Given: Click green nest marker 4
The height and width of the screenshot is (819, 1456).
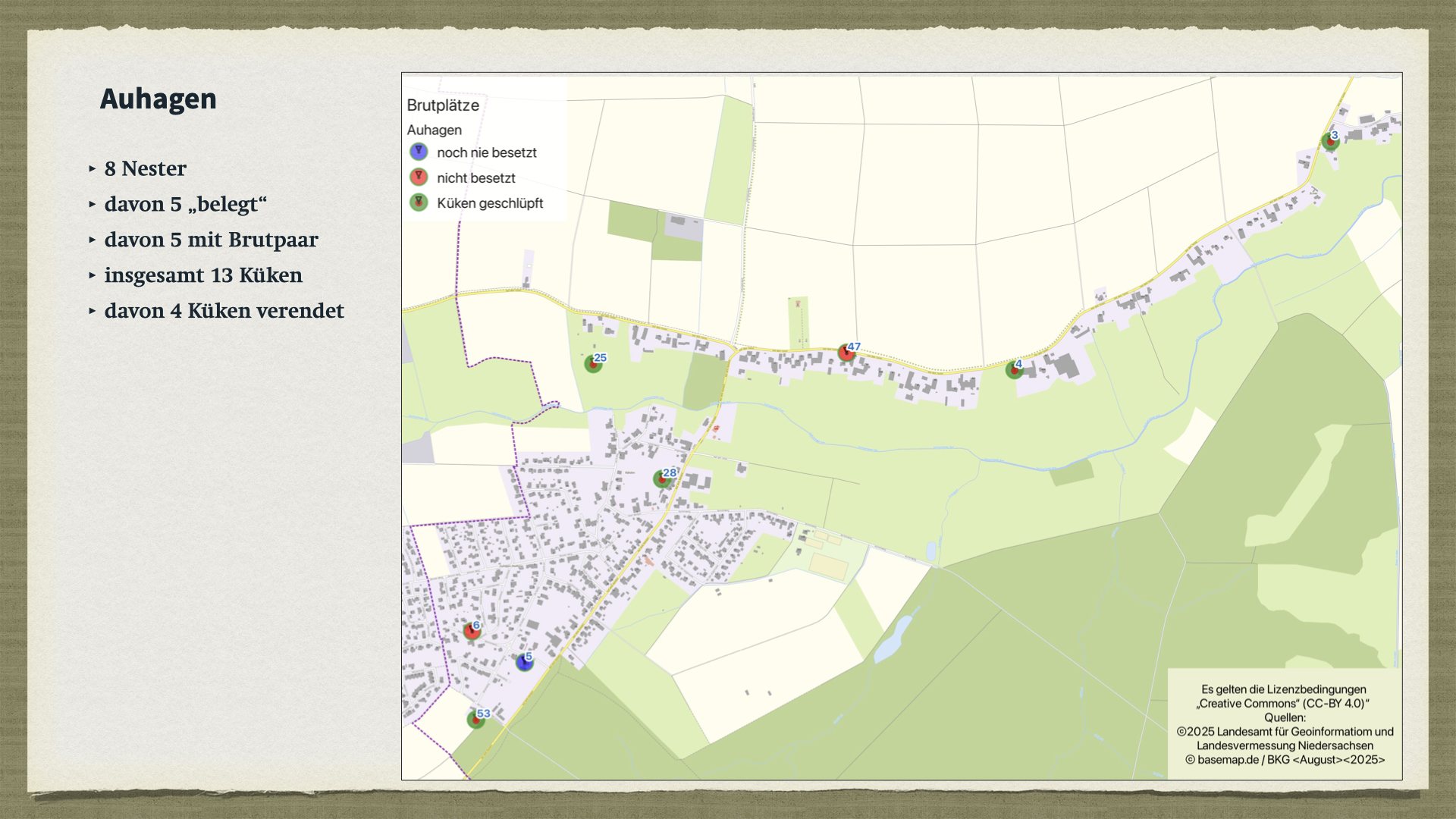Looking at the screenshot, I should (x=1014, y=370).
